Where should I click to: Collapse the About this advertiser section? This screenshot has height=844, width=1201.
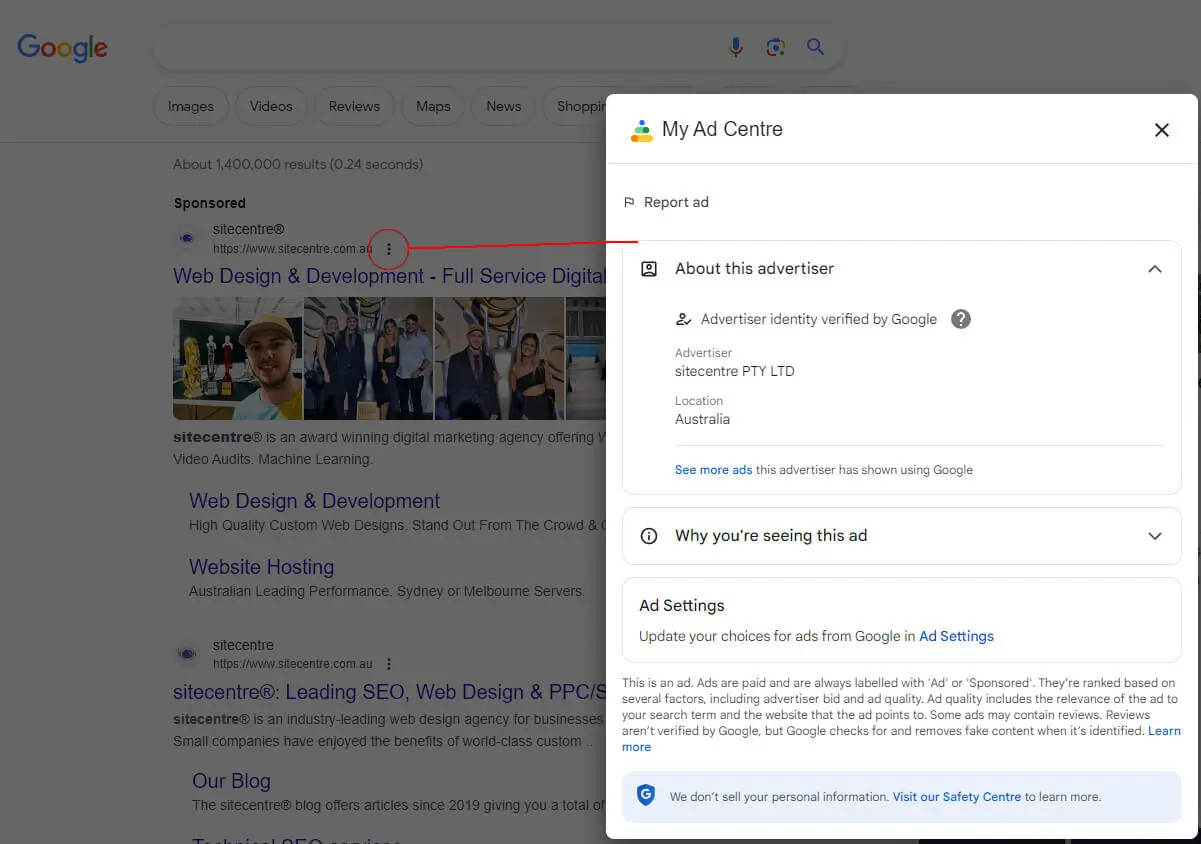point(1155,269)
